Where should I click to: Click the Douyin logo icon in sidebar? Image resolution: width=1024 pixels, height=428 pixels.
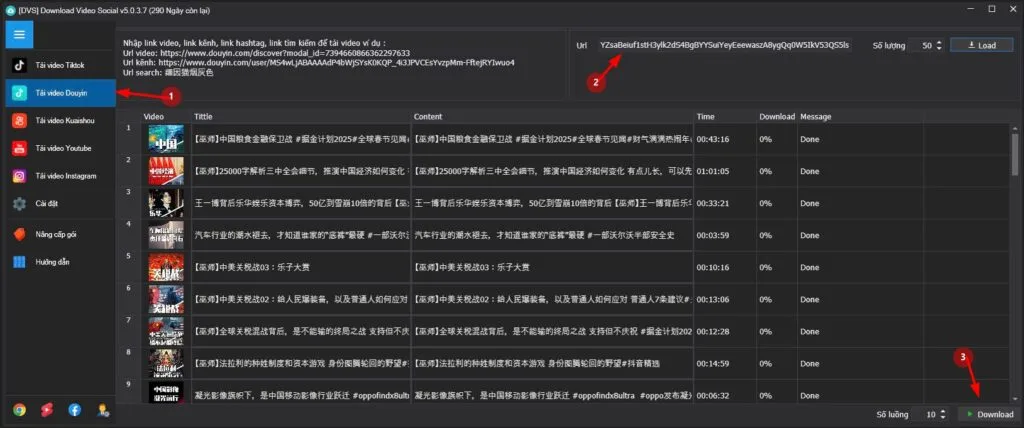pos(20,93)
